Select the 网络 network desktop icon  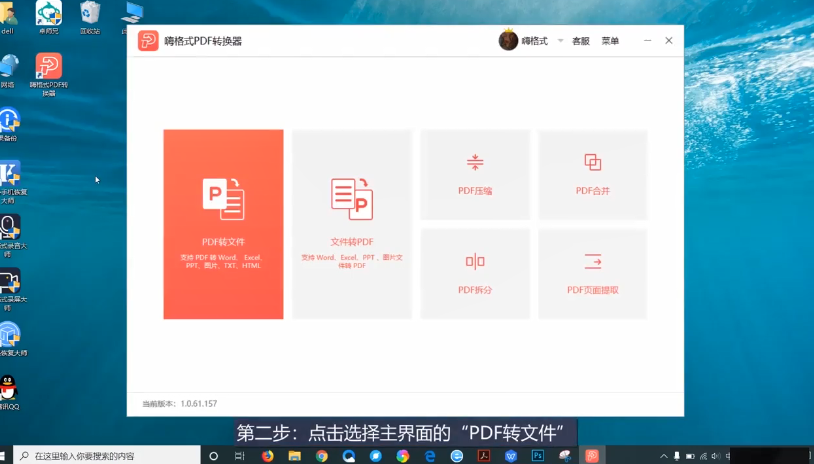point(9,71)
